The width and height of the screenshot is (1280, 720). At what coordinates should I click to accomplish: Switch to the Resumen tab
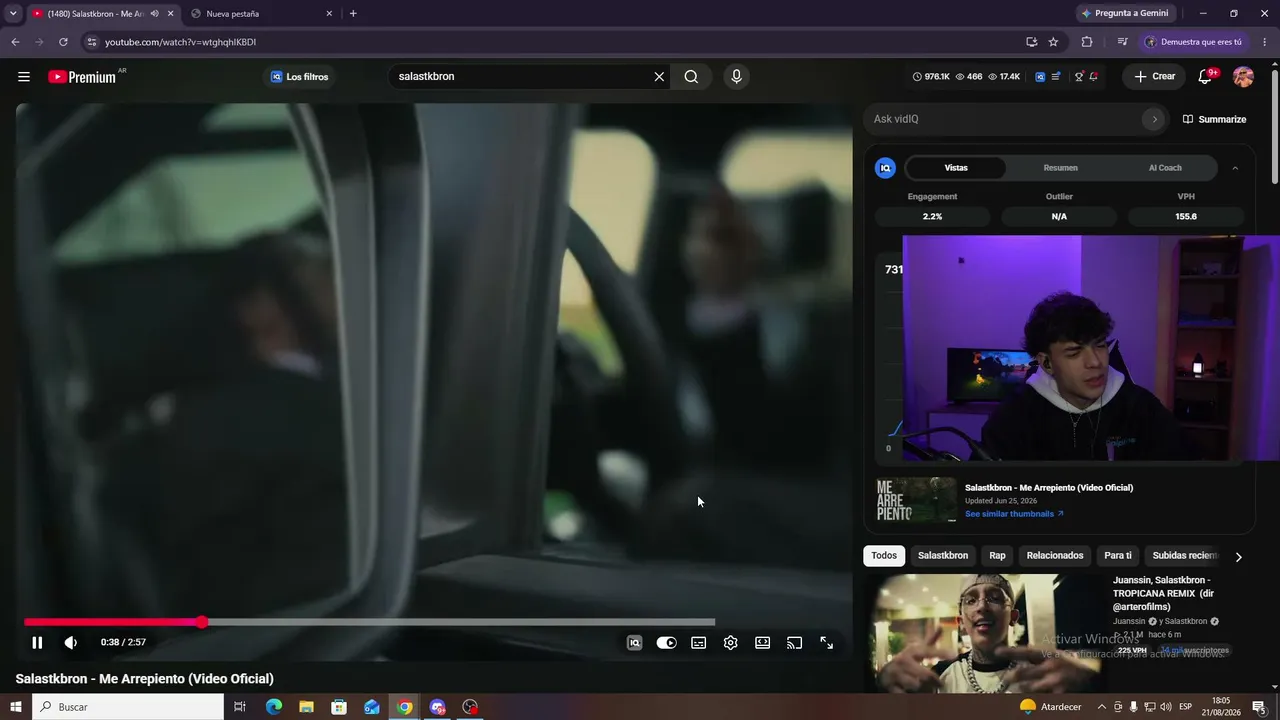pyautogui.click(x=1060, y=168)
